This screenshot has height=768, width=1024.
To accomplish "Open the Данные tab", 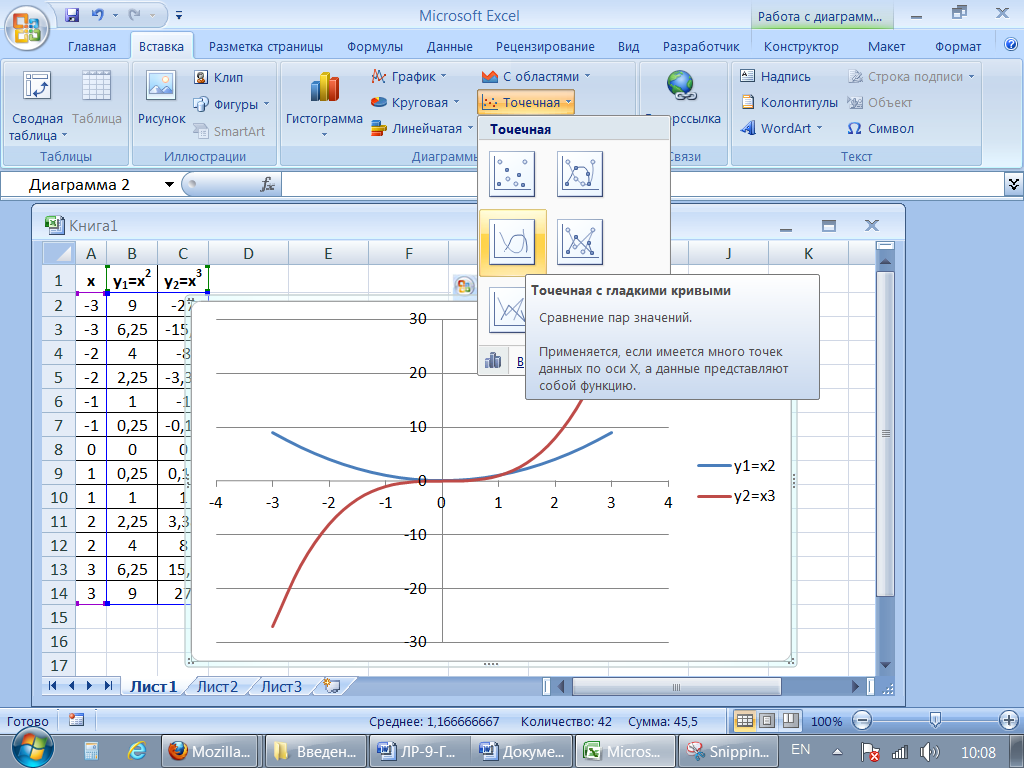I will [x=449, y=46].
